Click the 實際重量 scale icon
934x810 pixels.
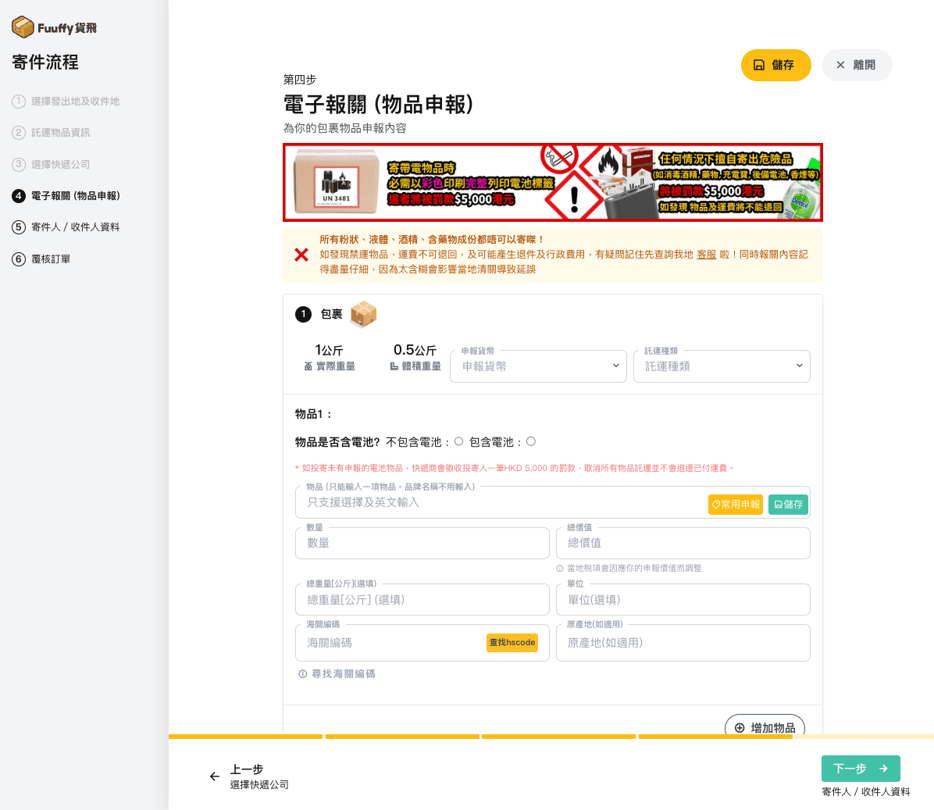pyautogui.click(x=308, y=367)
